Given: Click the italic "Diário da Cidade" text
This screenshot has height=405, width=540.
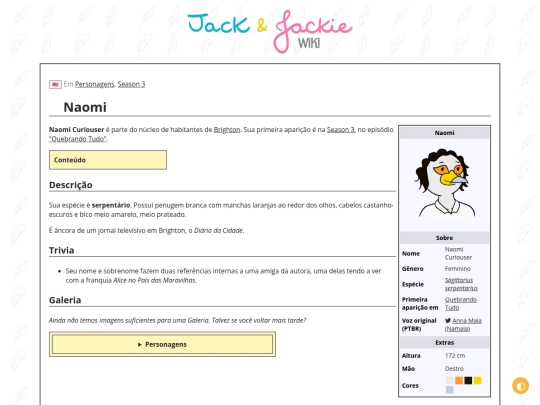Looking at the screenshot, I should (x=218, y=230).
